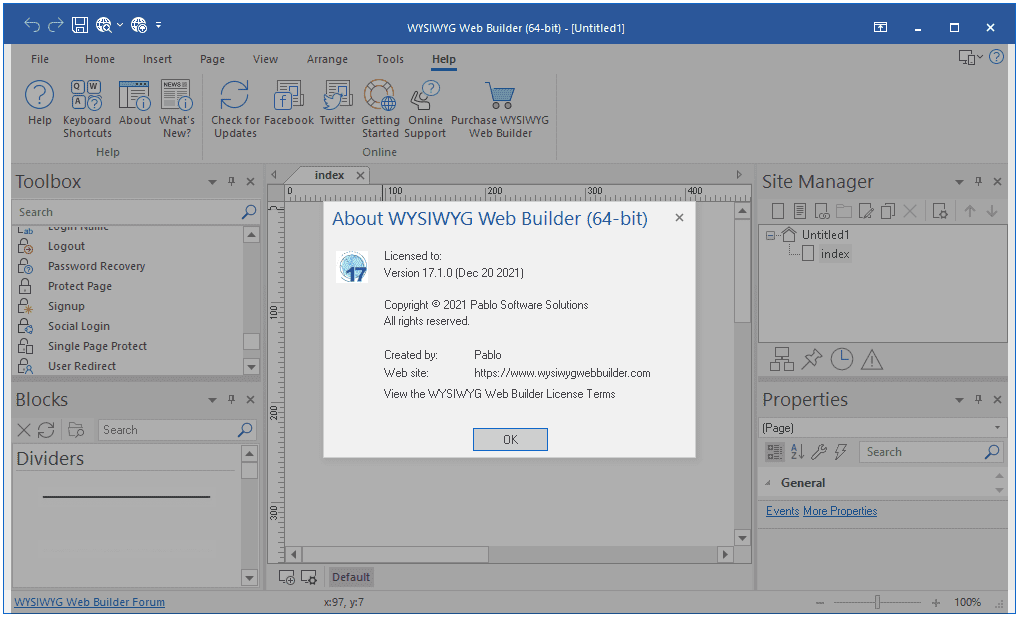Screen dimensions: 1017x617
Task: Open the What's New? news icon
Action: 176,109
